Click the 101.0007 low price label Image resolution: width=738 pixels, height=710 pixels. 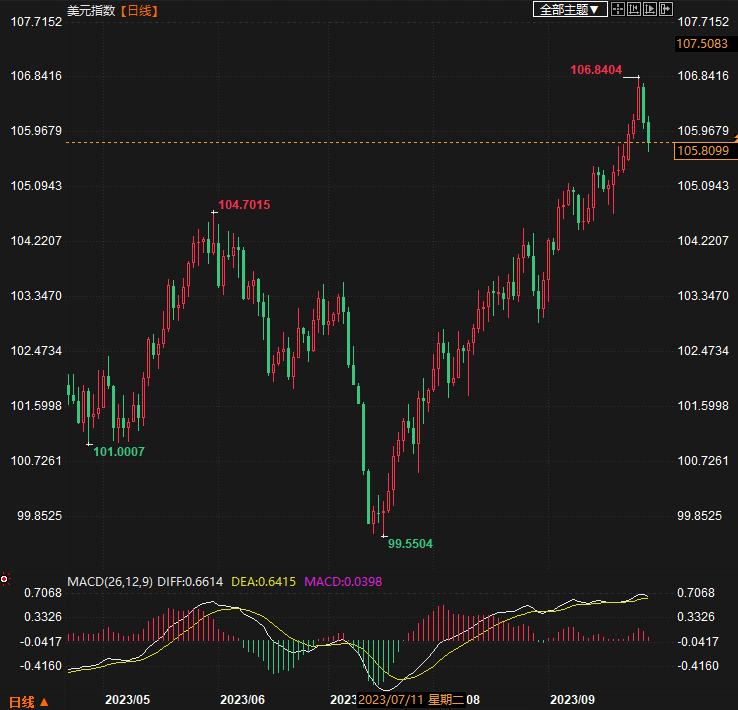pyautogui.click(x=119, y=452)
